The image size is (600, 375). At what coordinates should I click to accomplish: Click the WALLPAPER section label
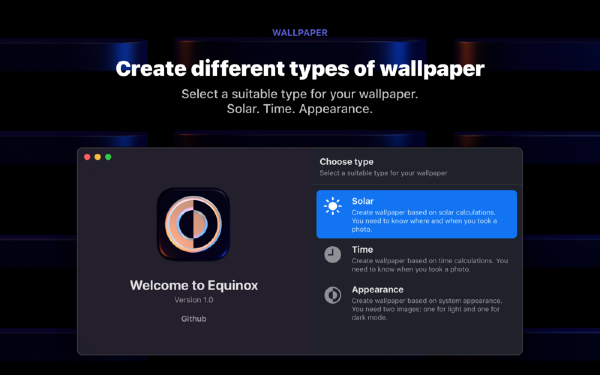pos(300,33)
